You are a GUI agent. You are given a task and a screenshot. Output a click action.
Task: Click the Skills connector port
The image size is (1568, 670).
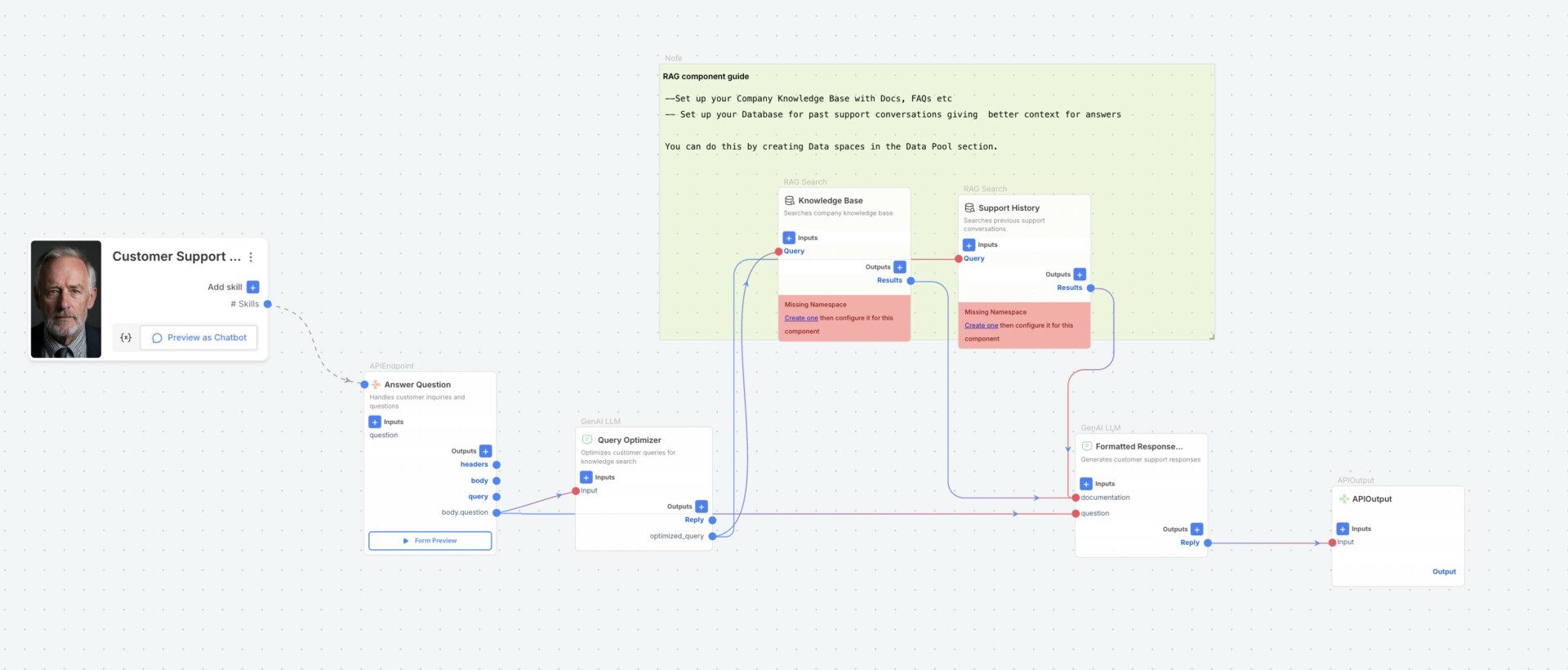[268, 304]
